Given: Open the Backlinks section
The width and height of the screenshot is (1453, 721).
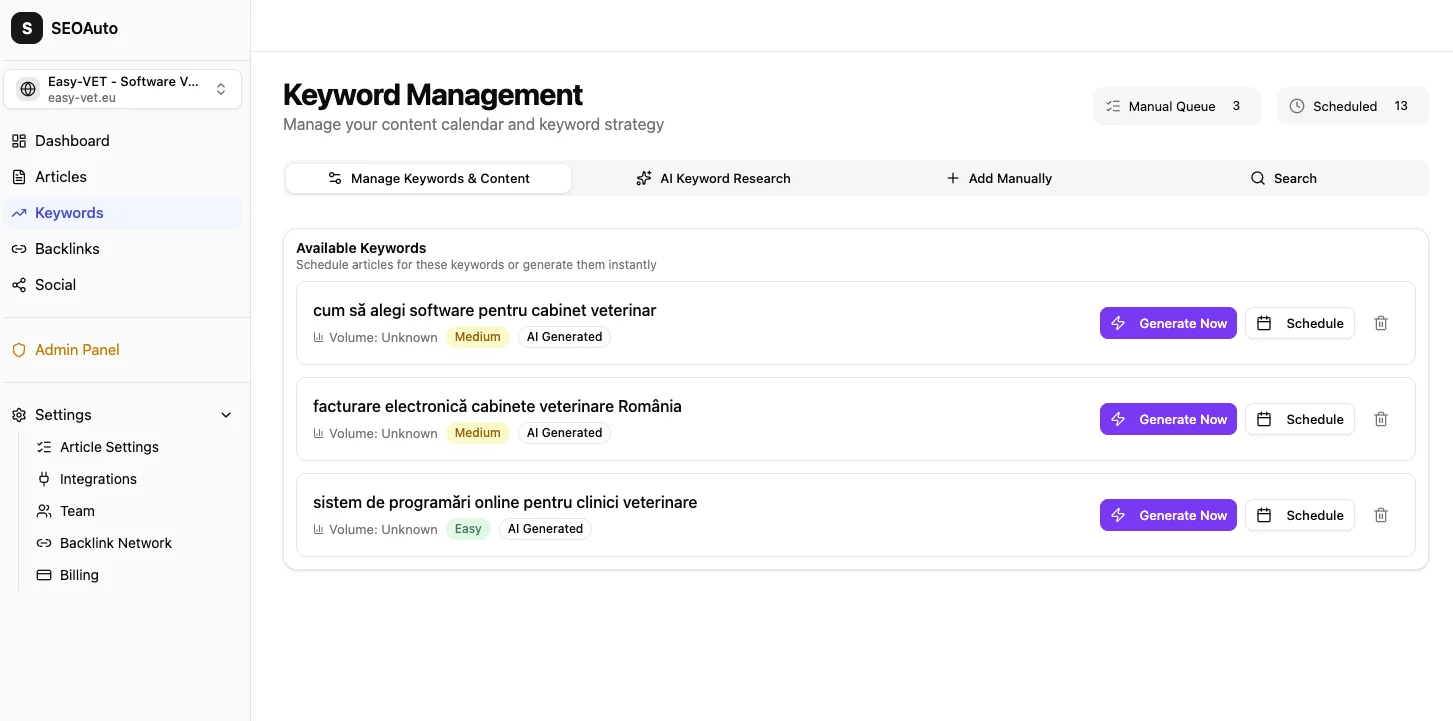Looking at the screenshot, I should pos(67,248).
